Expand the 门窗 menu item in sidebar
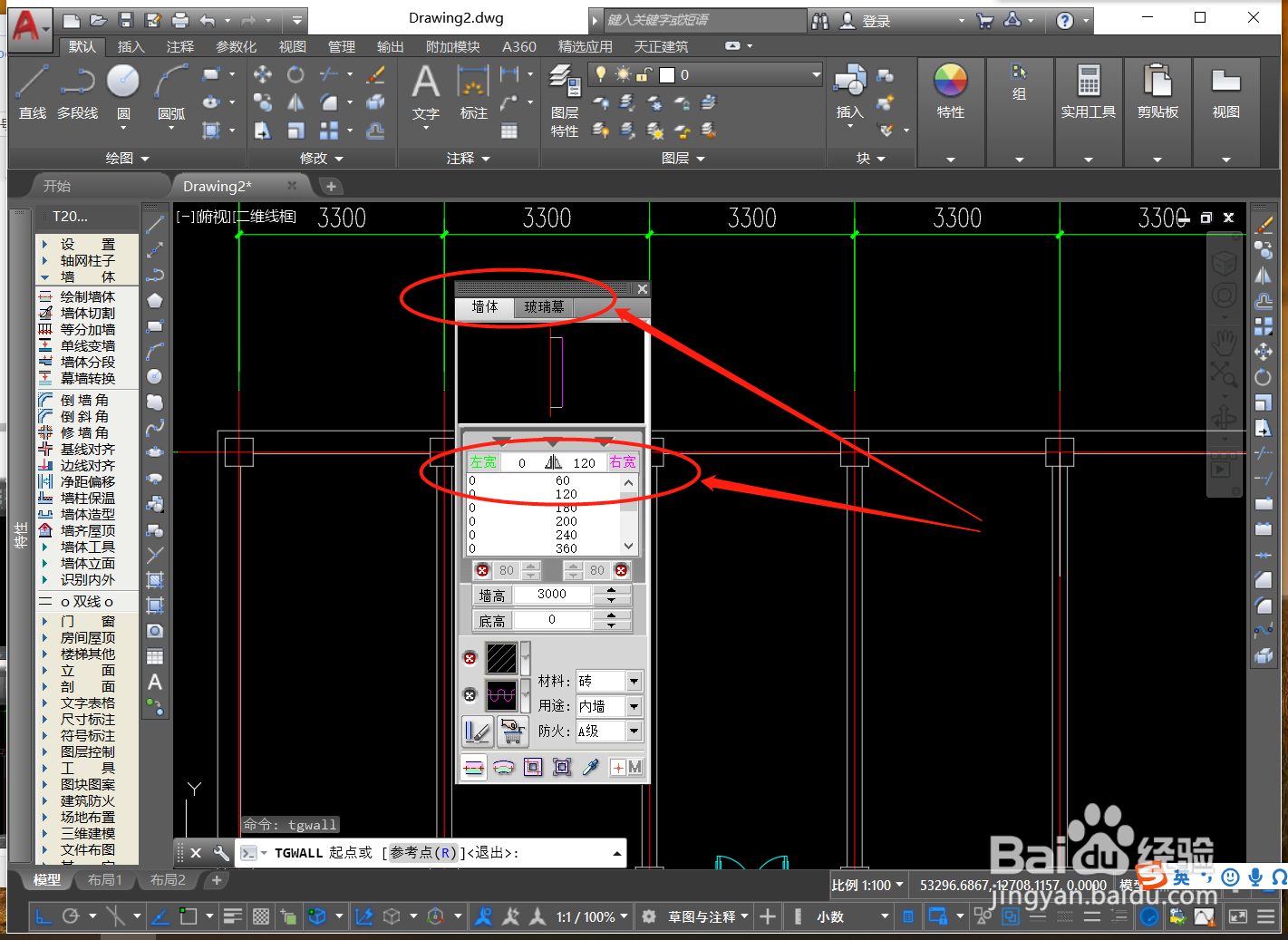The width and height of the screenshot is (1288, 940). pyautogui.click(x=87, y=621)
